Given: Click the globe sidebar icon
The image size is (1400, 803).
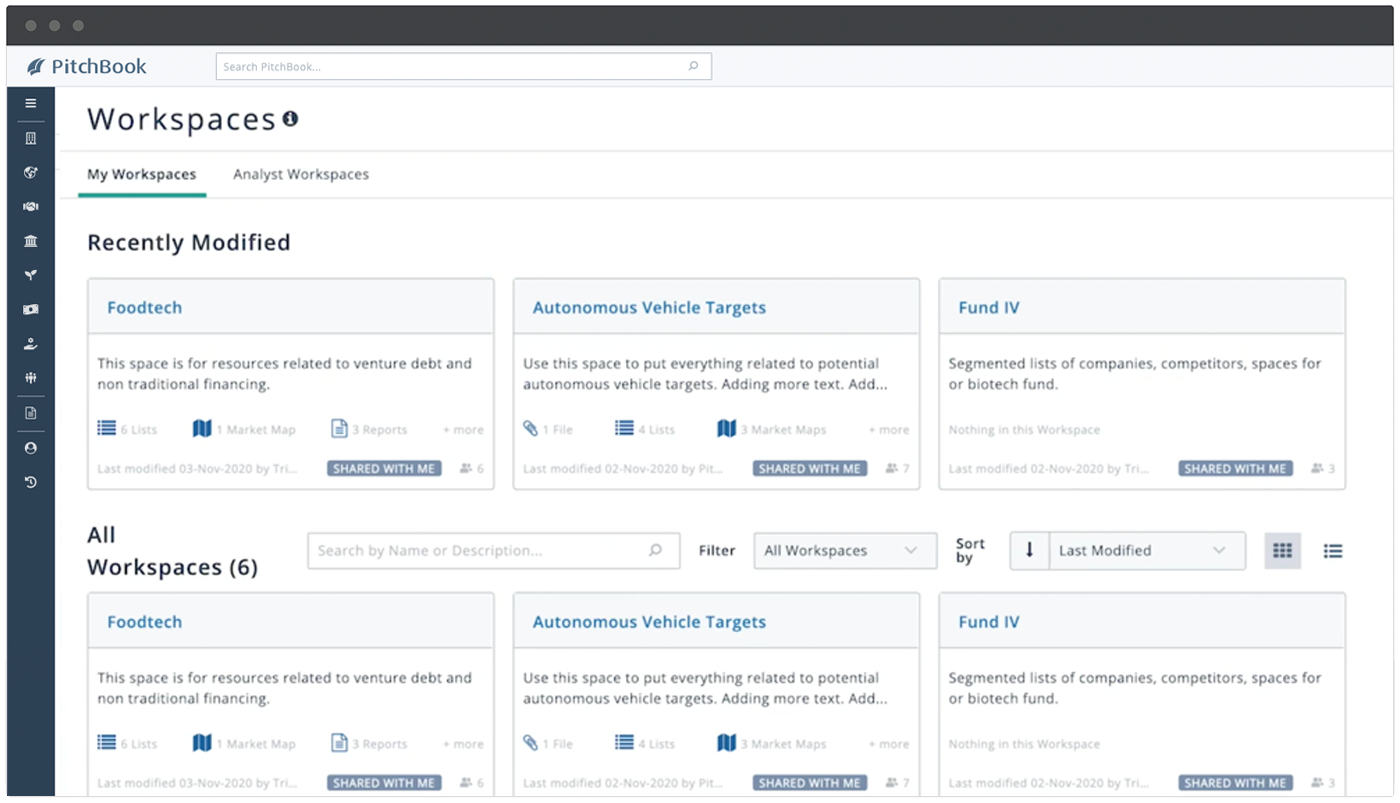Looking at the screenshot, I should coord(31,172).
